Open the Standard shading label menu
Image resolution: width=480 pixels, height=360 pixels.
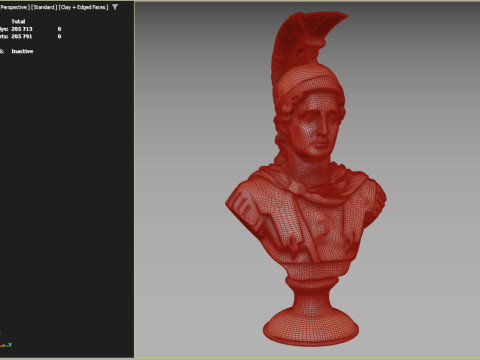[x=44, y=7]
